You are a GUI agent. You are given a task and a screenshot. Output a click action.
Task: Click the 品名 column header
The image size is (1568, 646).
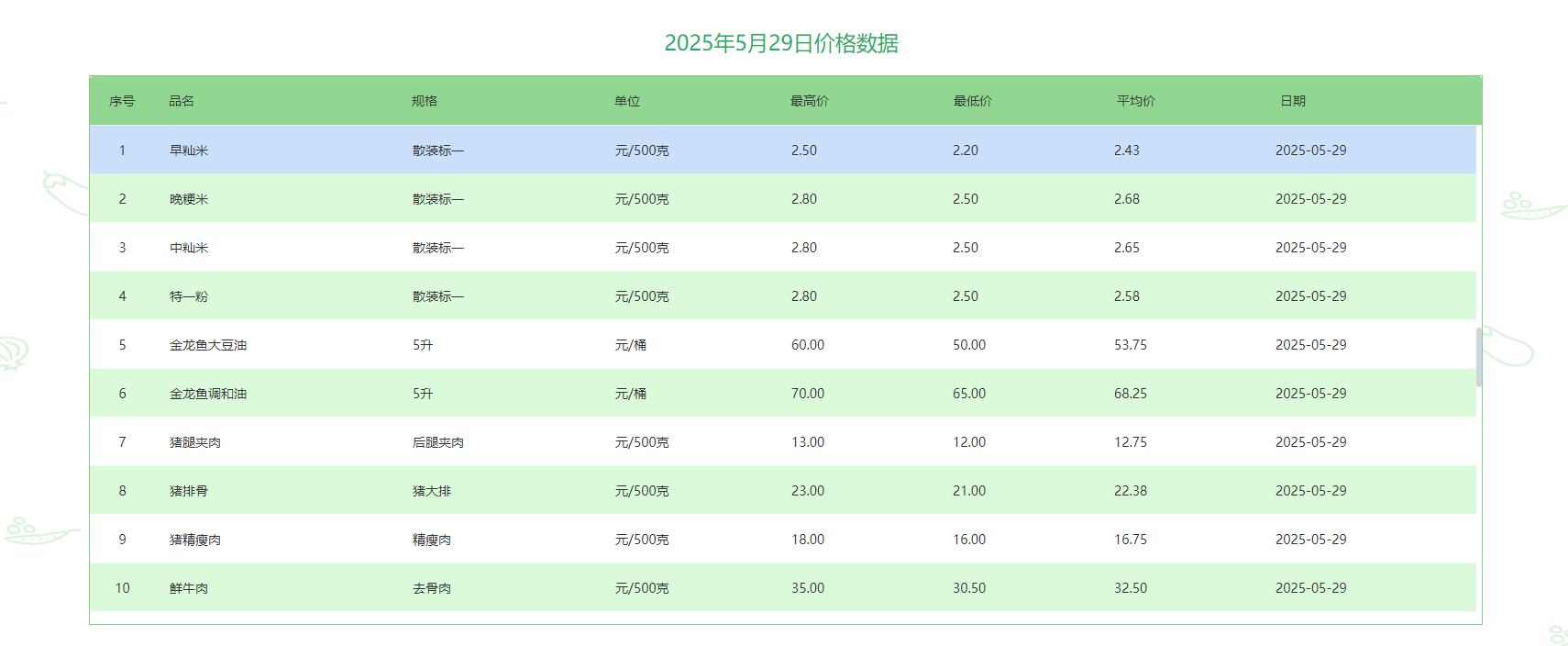(182, 101)
